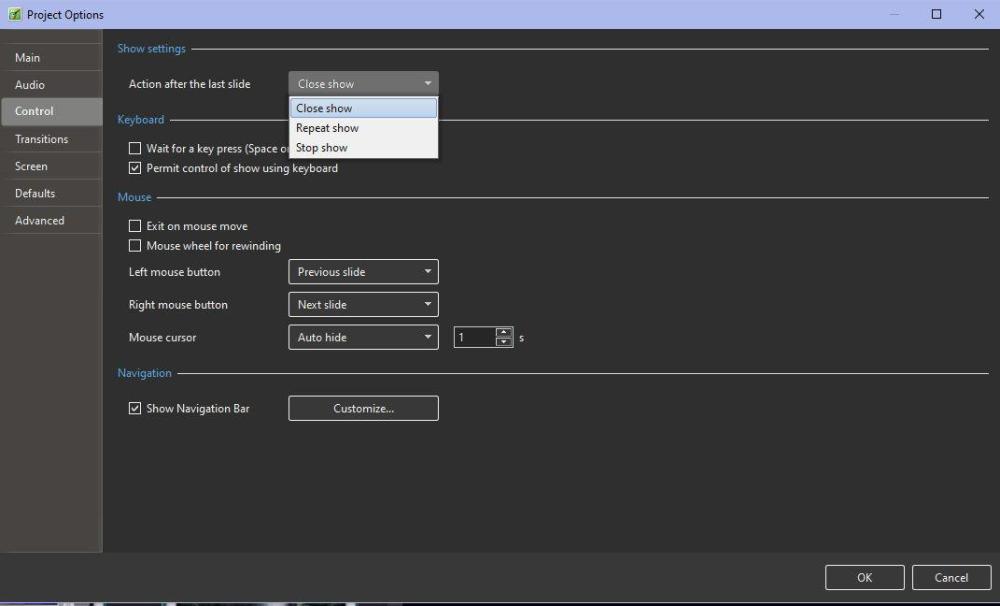The width and height of the screenshot is (1000, 606).
Task: Expand the Right mouse button dropdown
Action: click(x=363, y=305)
